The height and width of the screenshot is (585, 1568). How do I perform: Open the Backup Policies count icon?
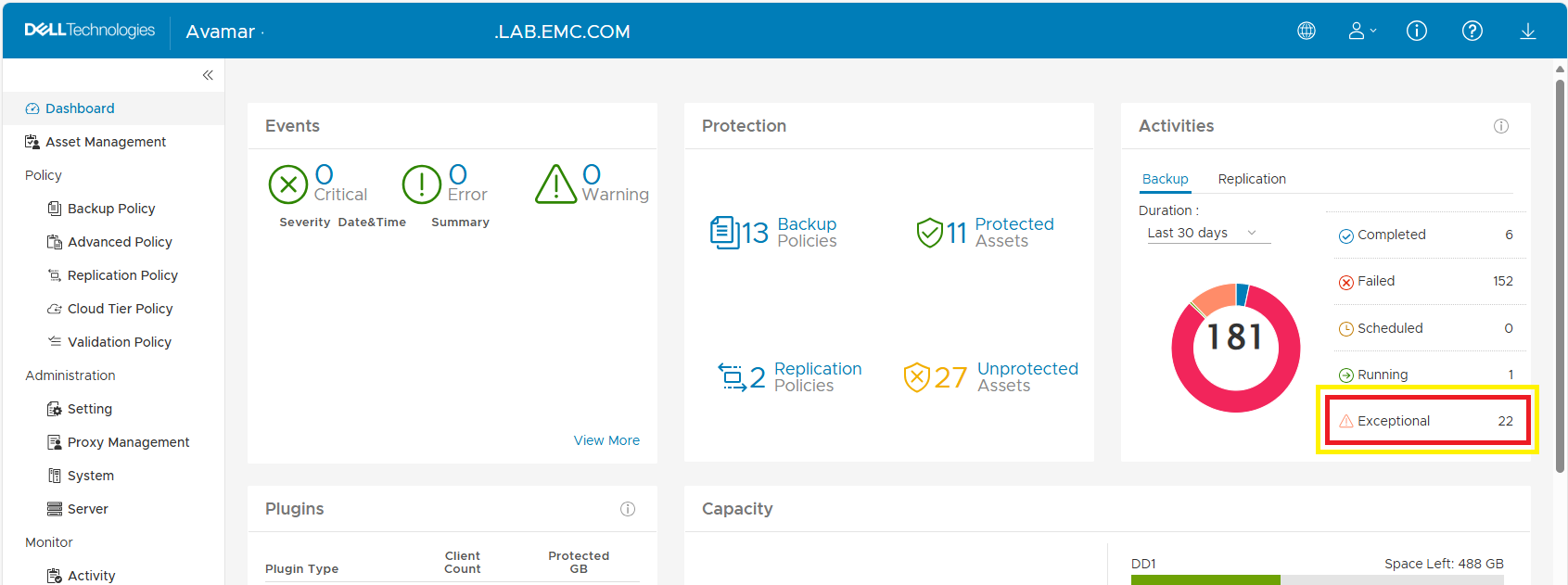[x=723, y=233]
